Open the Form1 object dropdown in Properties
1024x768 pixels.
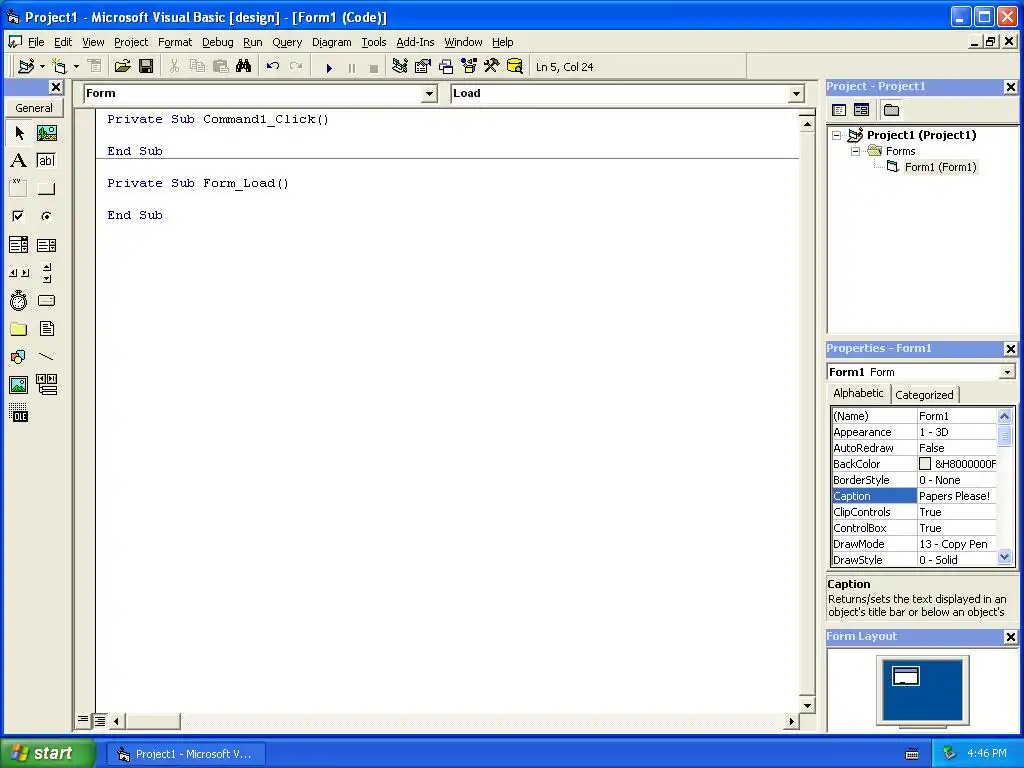click(x=1008, y=372)
